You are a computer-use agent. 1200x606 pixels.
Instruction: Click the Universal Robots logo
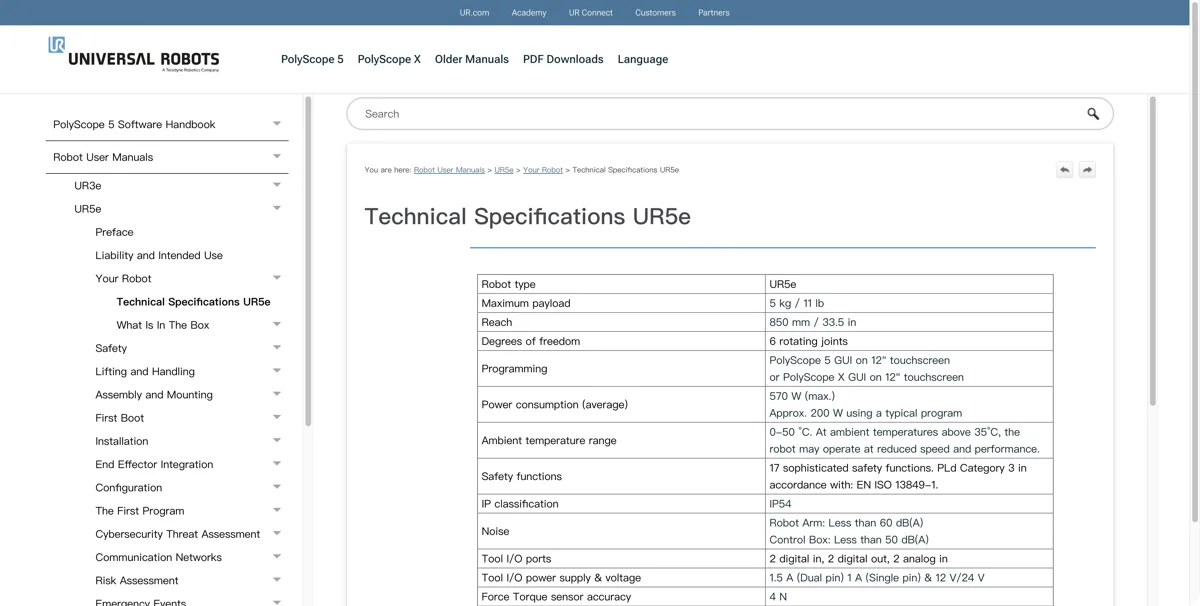(134, 55)
